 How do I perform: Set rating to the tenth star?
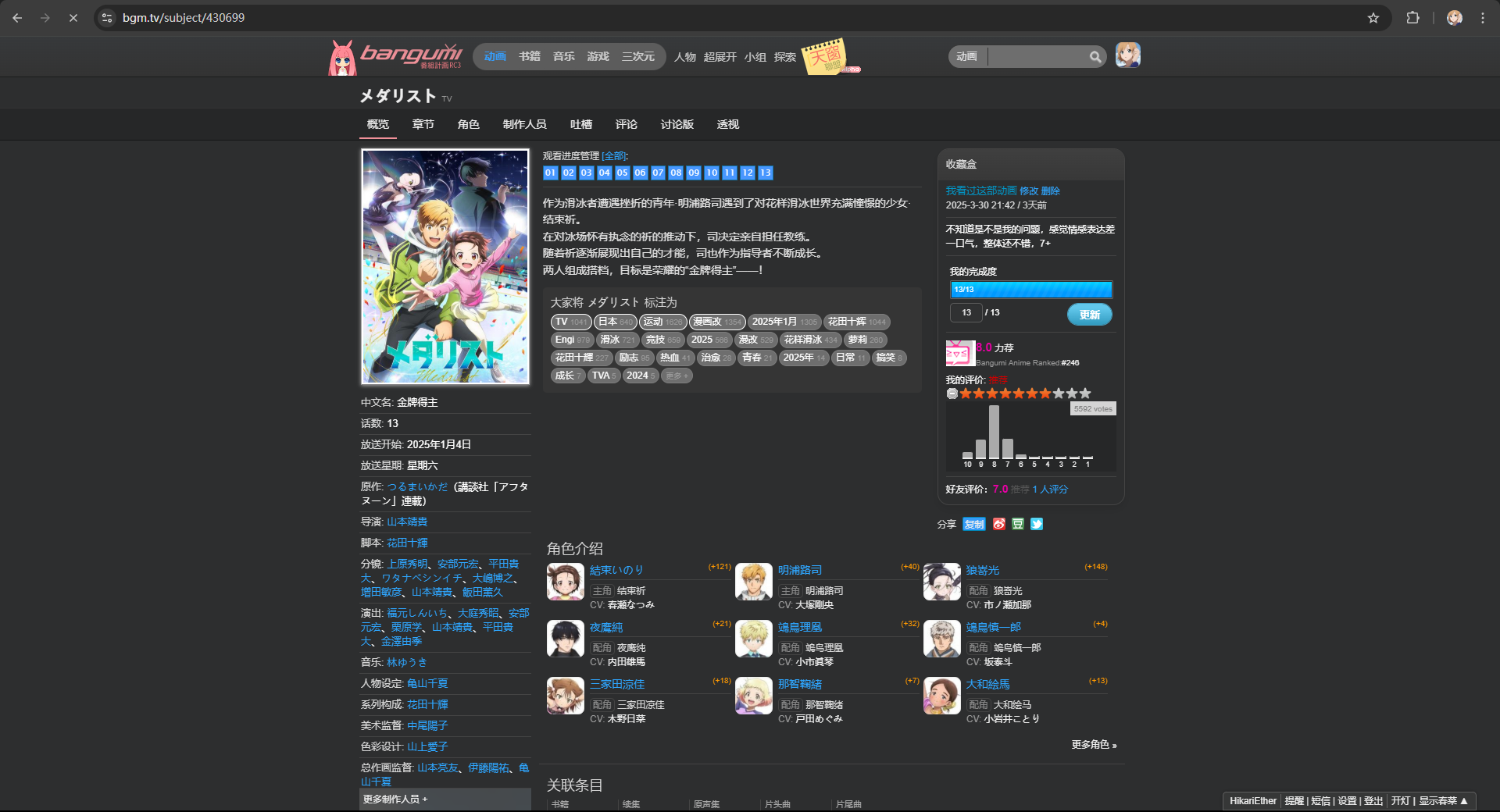pos(1085,394)
